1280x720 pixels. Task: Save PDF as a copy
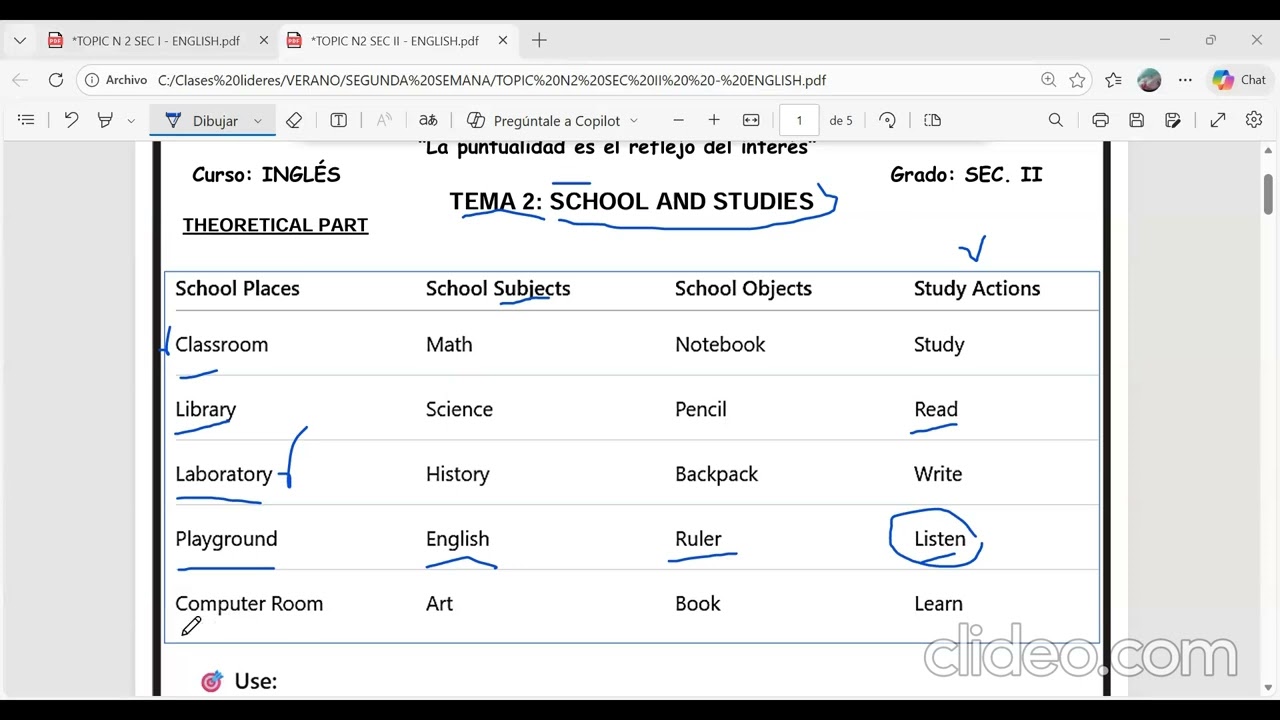tap(1173, 120)
